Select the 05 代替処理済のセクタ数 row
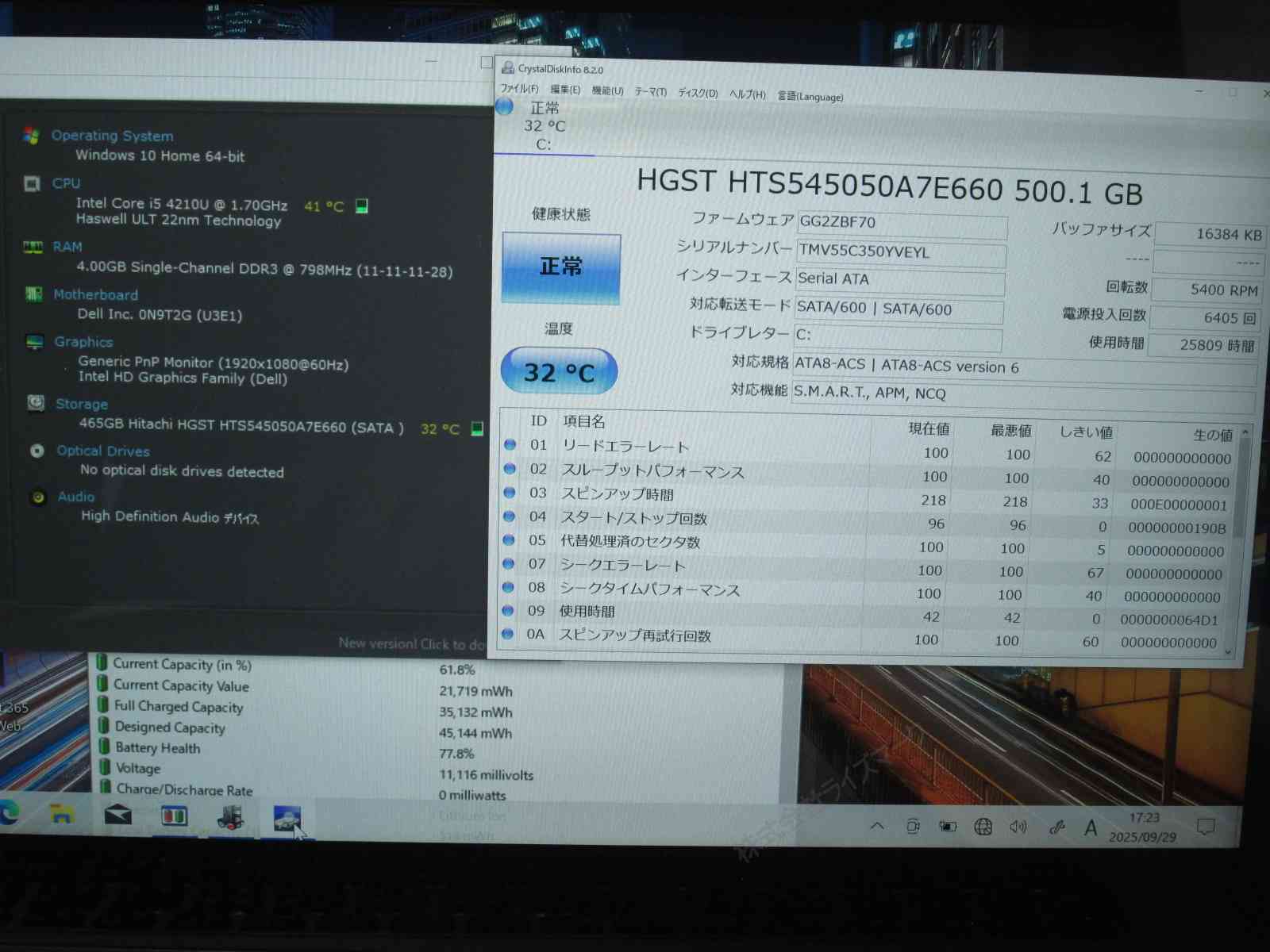This screenshot has height=952, width=1270. click(x=630, y=542)
